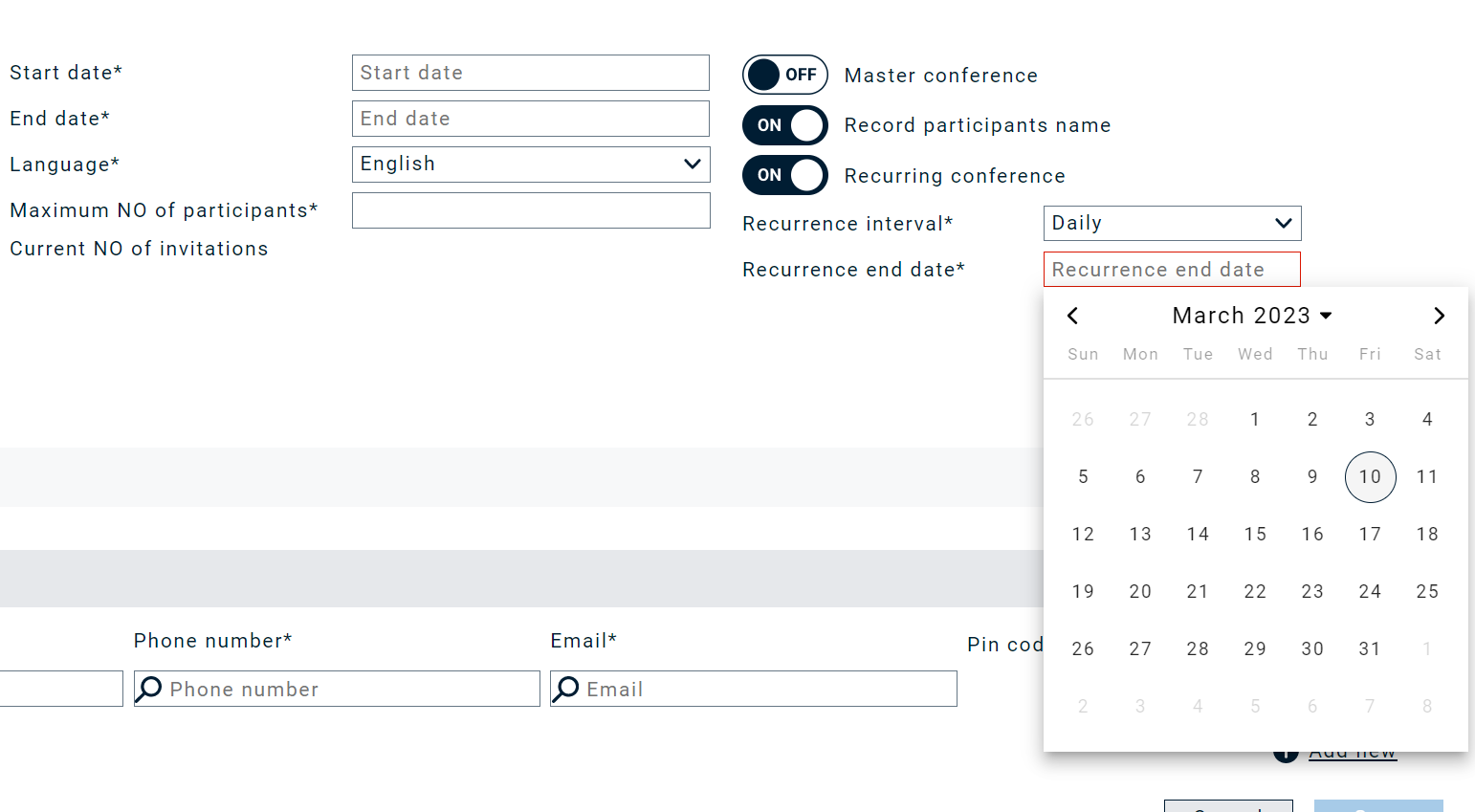Select March 13 in the calendar
This screenshot has height=812, width=1475.
[x=1140, y=535]
